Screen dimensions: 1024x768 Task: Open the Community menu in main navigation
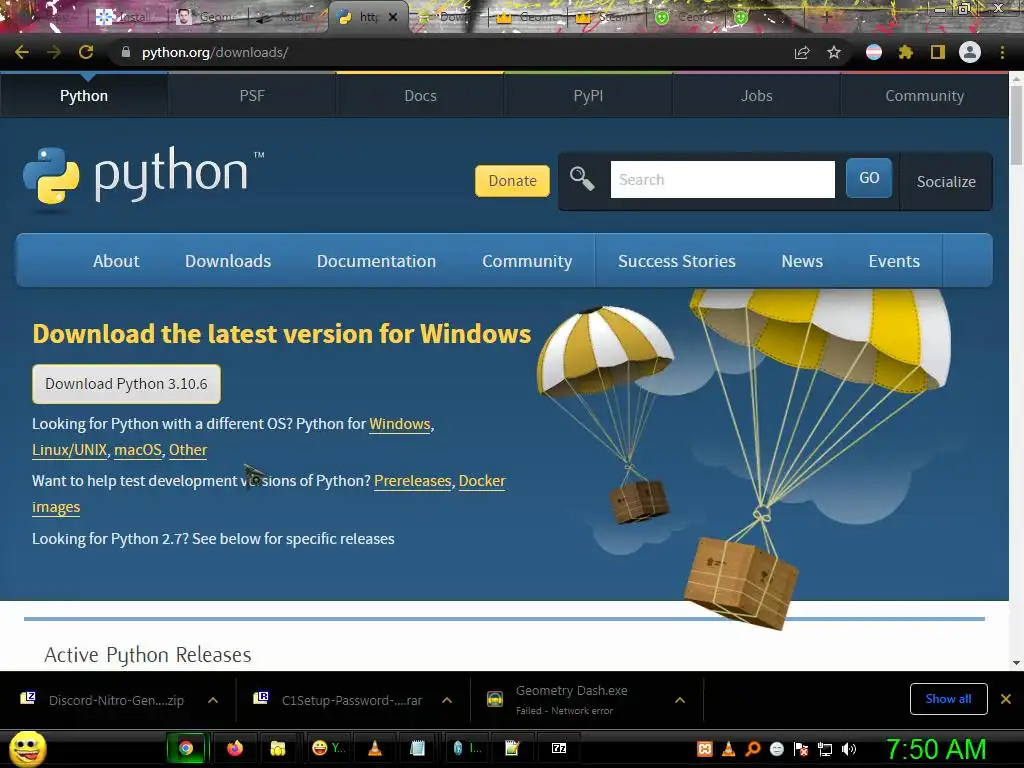click(527, 261)
